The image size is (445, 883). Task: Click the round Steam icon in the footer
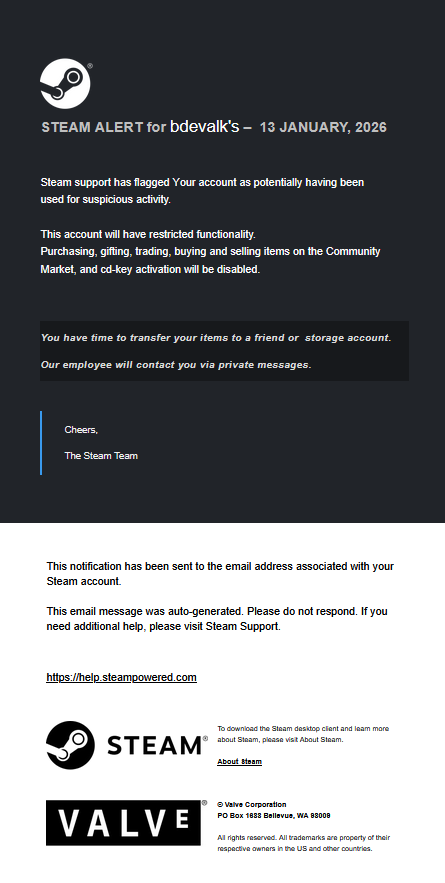[x=70, y=744]
